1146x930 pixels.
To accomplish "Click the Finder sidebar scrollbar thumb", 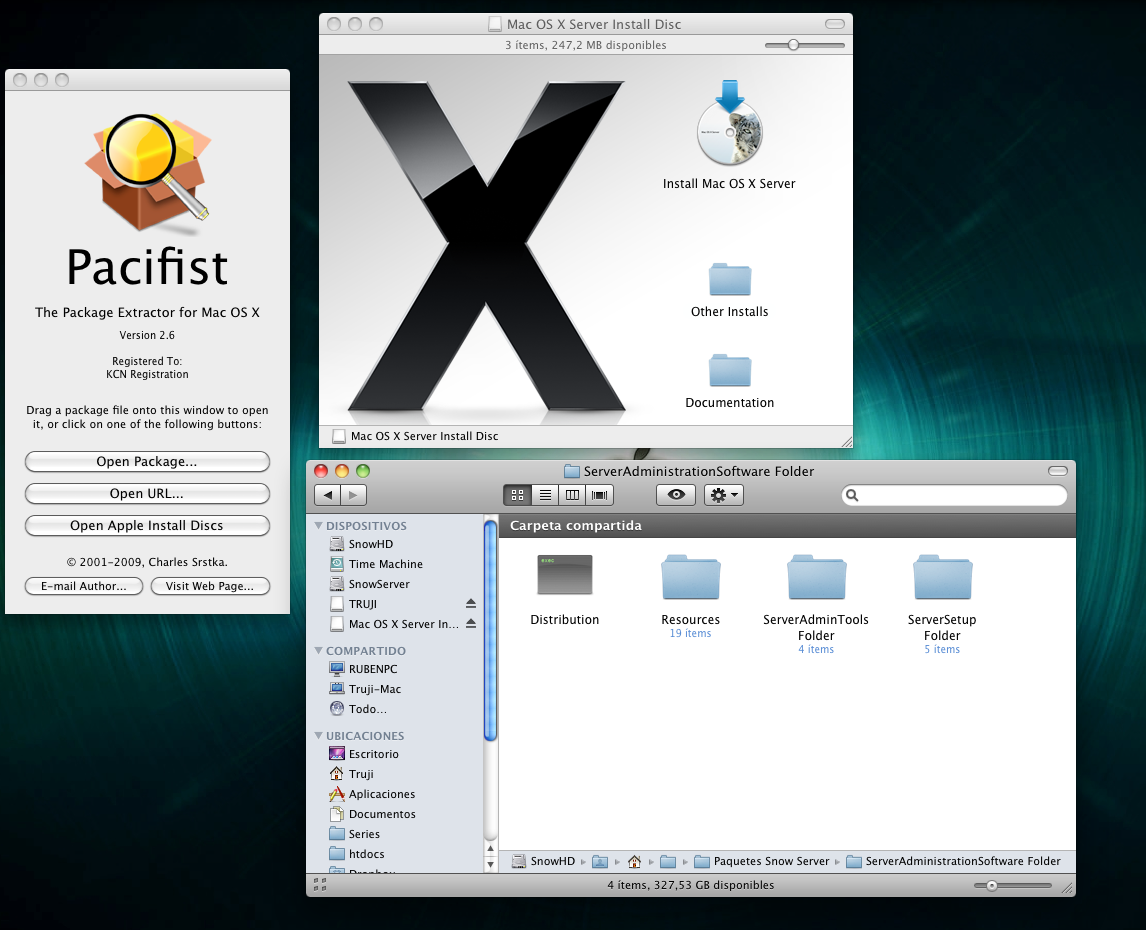I will coord(490,630).
